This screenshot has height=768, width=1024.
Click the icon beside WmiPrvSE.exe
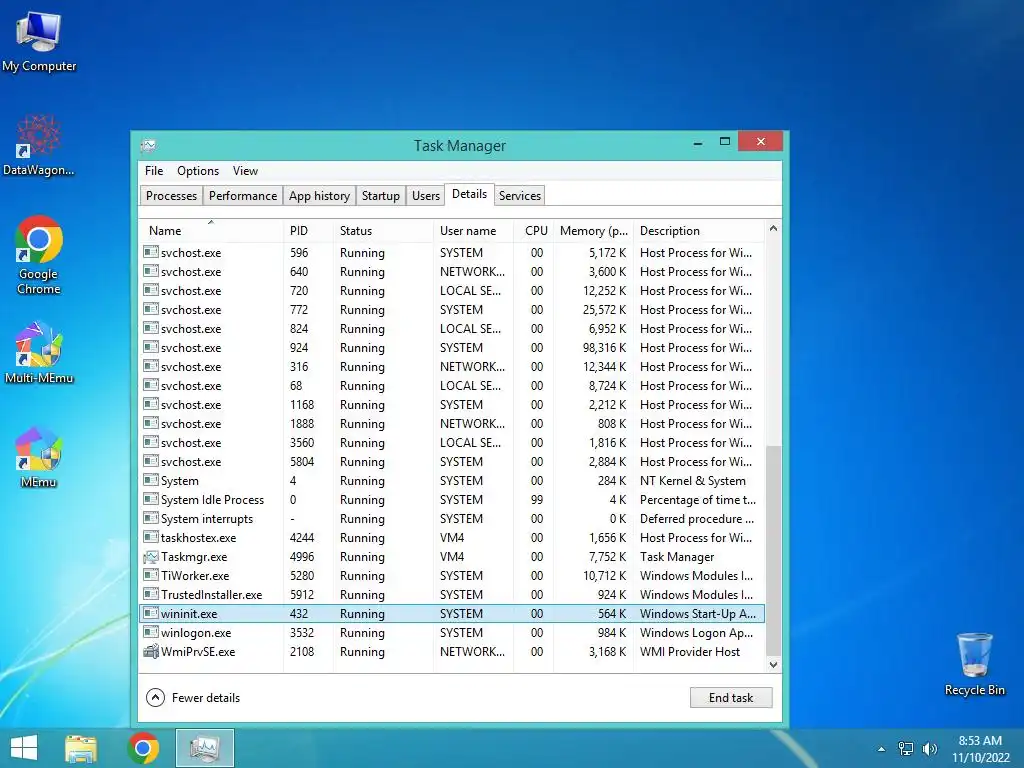(x=151, y=652)
